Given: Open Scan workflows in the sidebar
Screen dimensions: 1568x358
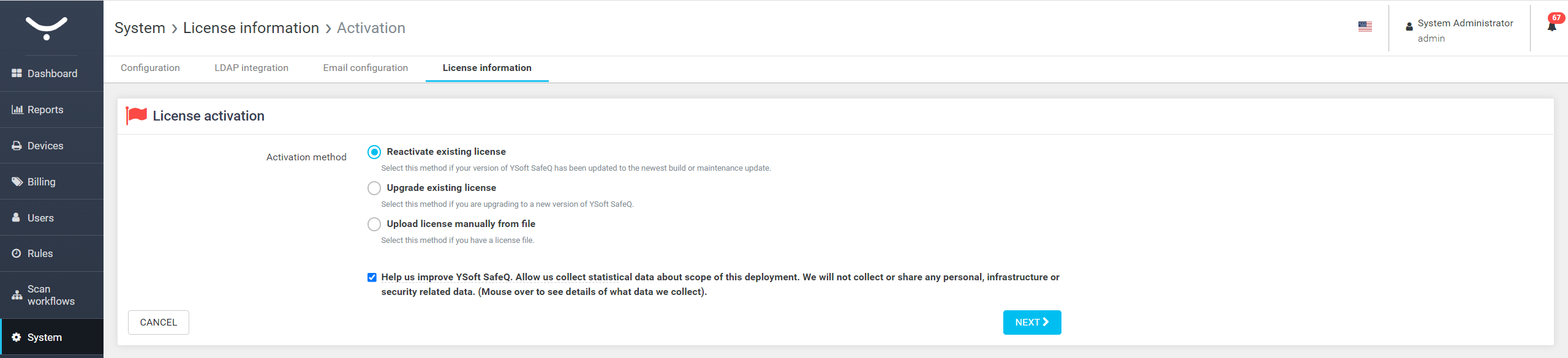Looking at the screenshot, I should (x=50, y=295).
